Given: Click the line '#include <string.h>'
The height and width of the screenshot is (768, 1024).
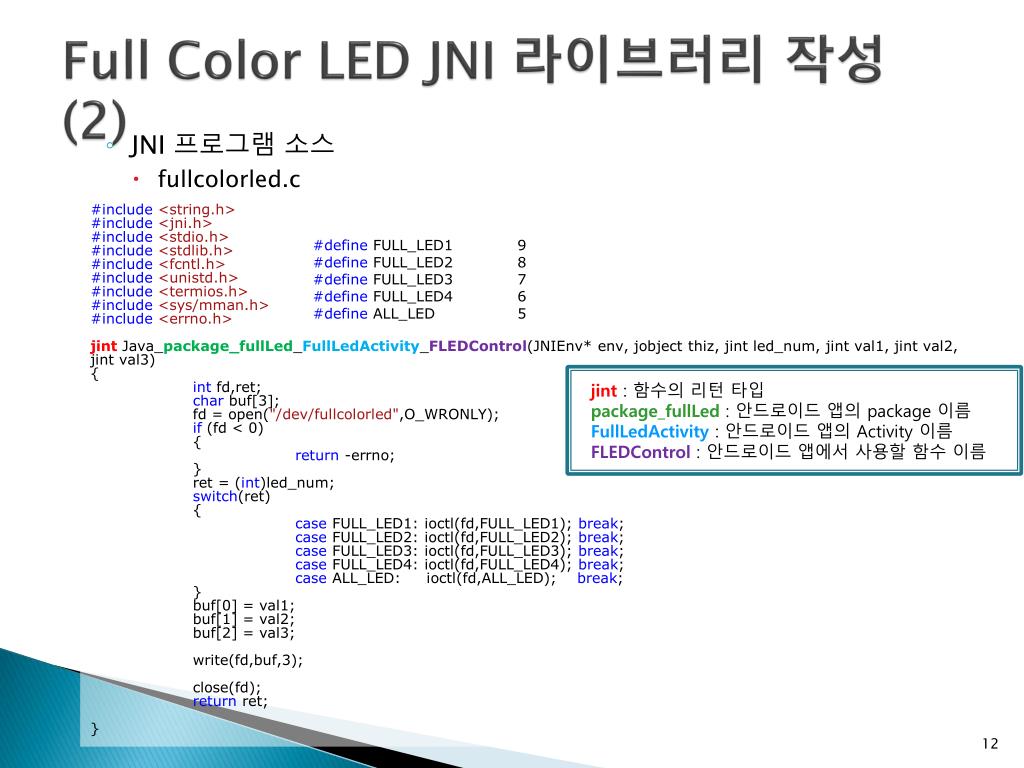Looking at the screenshot, I should (x=163, y=210).
